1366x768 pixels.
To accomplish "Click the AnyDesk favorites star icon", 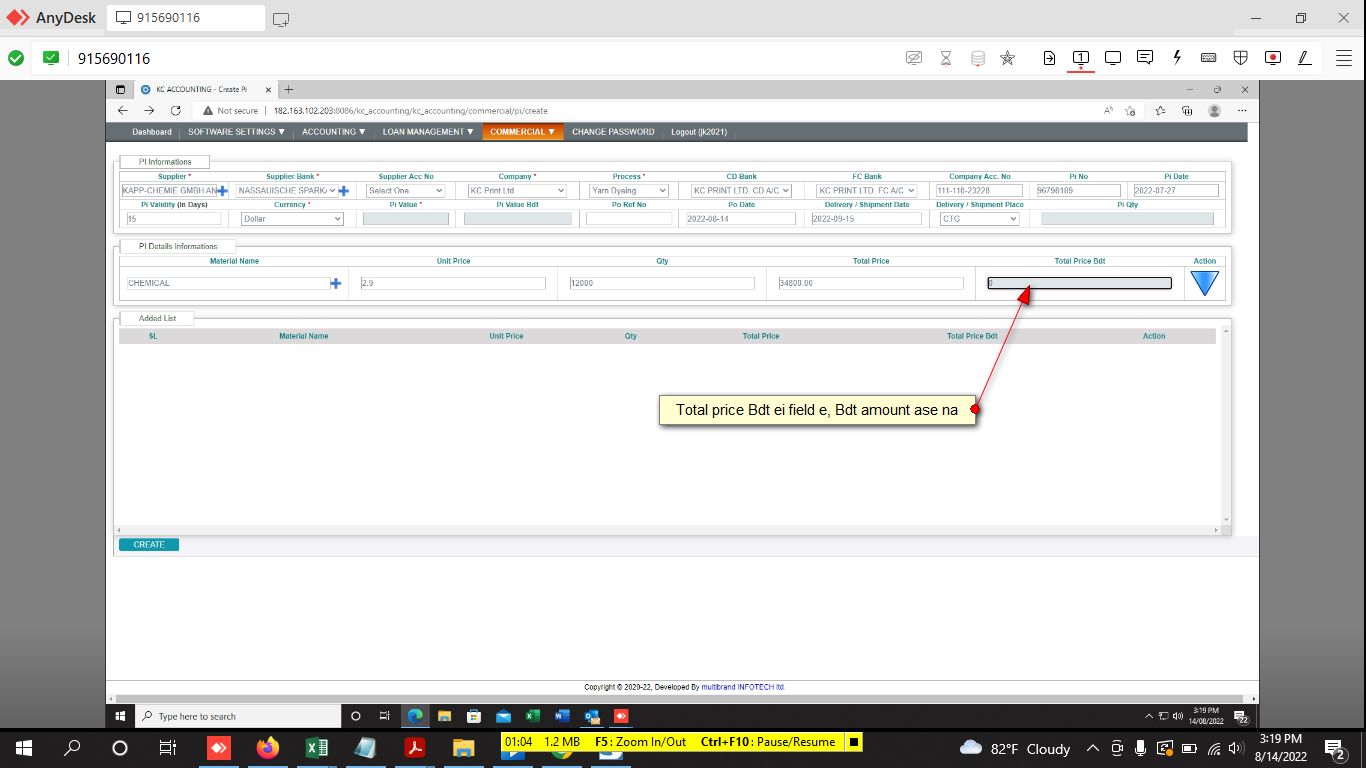I will [1007, 58].
